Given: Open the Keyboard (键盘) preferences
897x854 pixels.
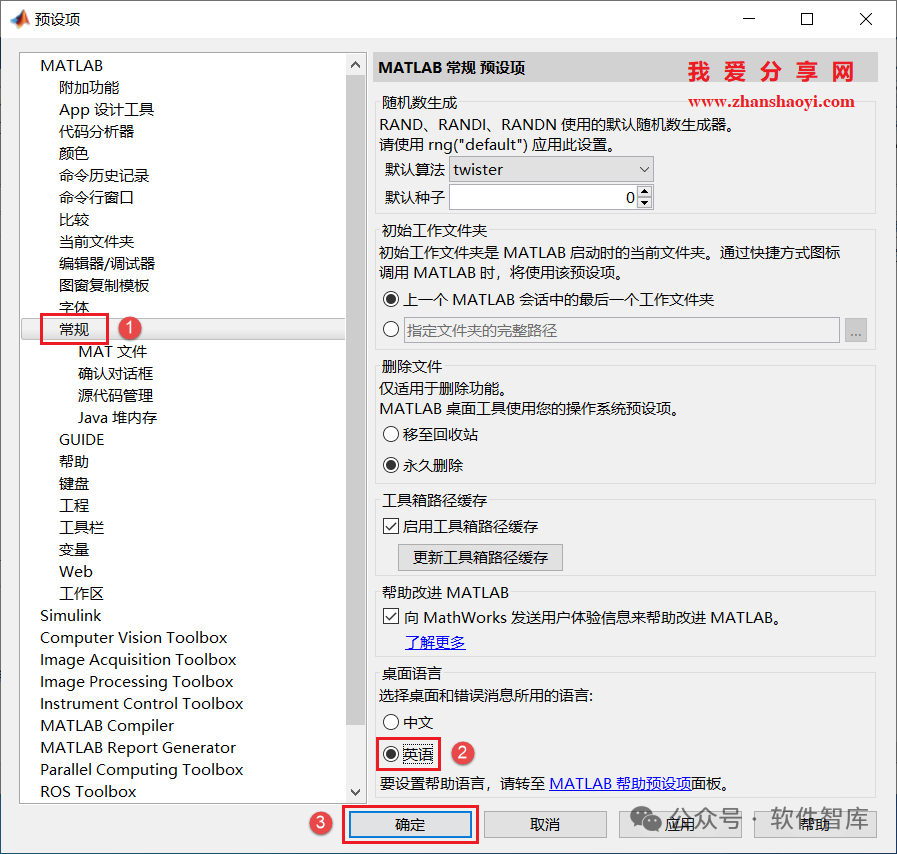Looking at the screenshot, I should (x=74, y=483).
